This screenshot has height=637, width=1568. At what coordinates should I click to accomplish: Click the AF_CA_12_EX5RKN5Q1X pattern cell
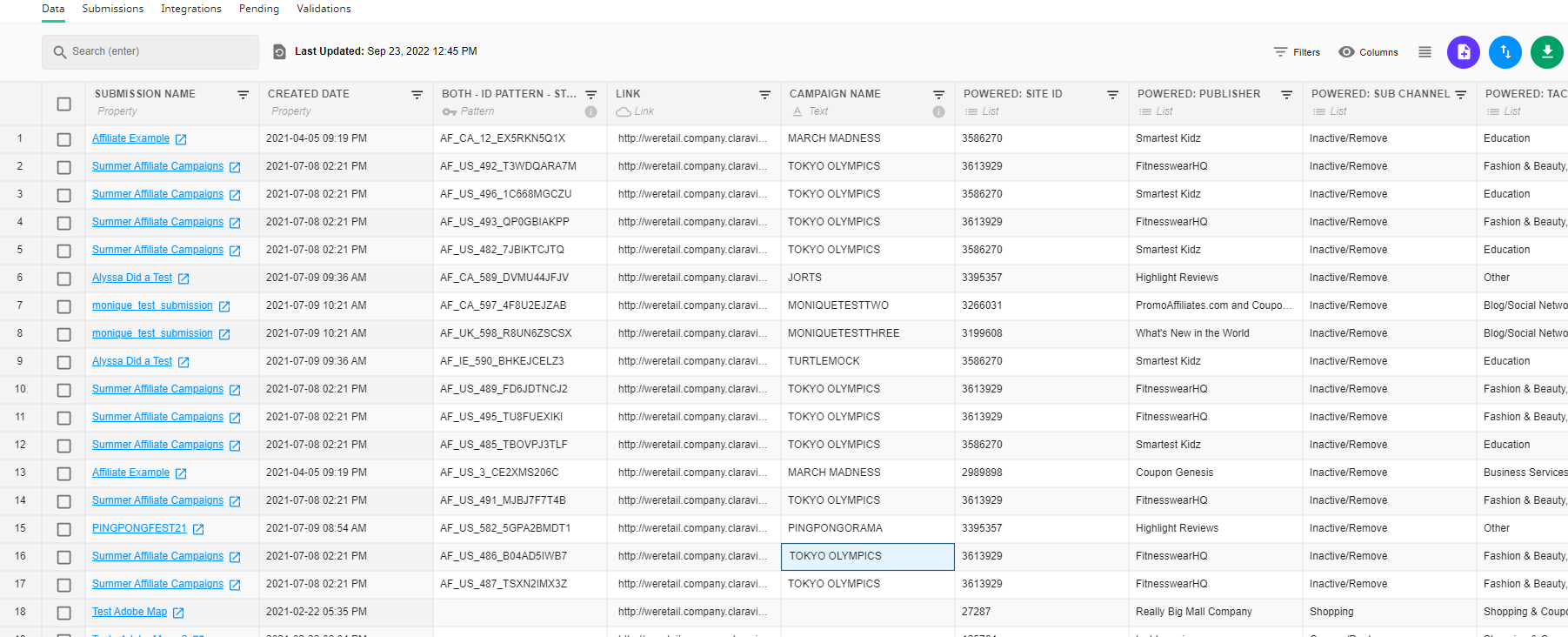[x=520, y=139]
